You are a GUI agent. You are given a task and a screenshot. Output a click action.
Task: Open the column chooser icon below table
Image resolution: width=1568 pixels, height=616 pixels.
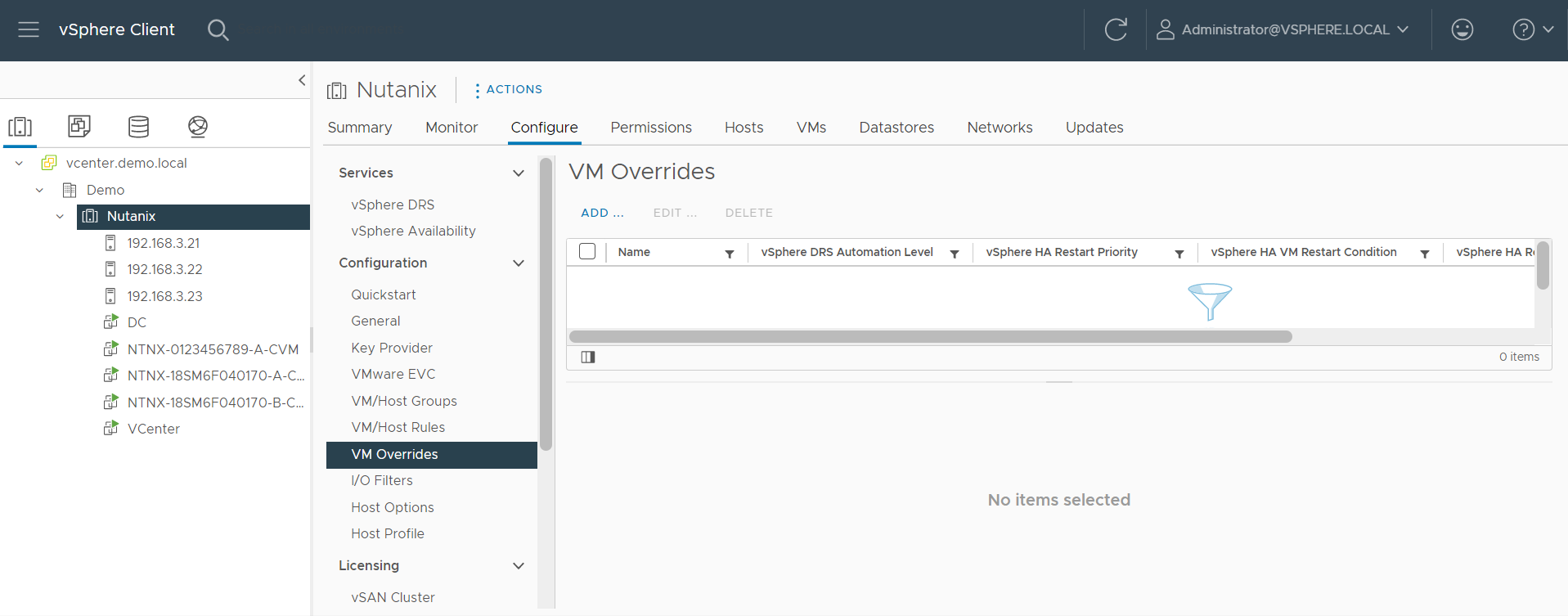click(587, 357)
